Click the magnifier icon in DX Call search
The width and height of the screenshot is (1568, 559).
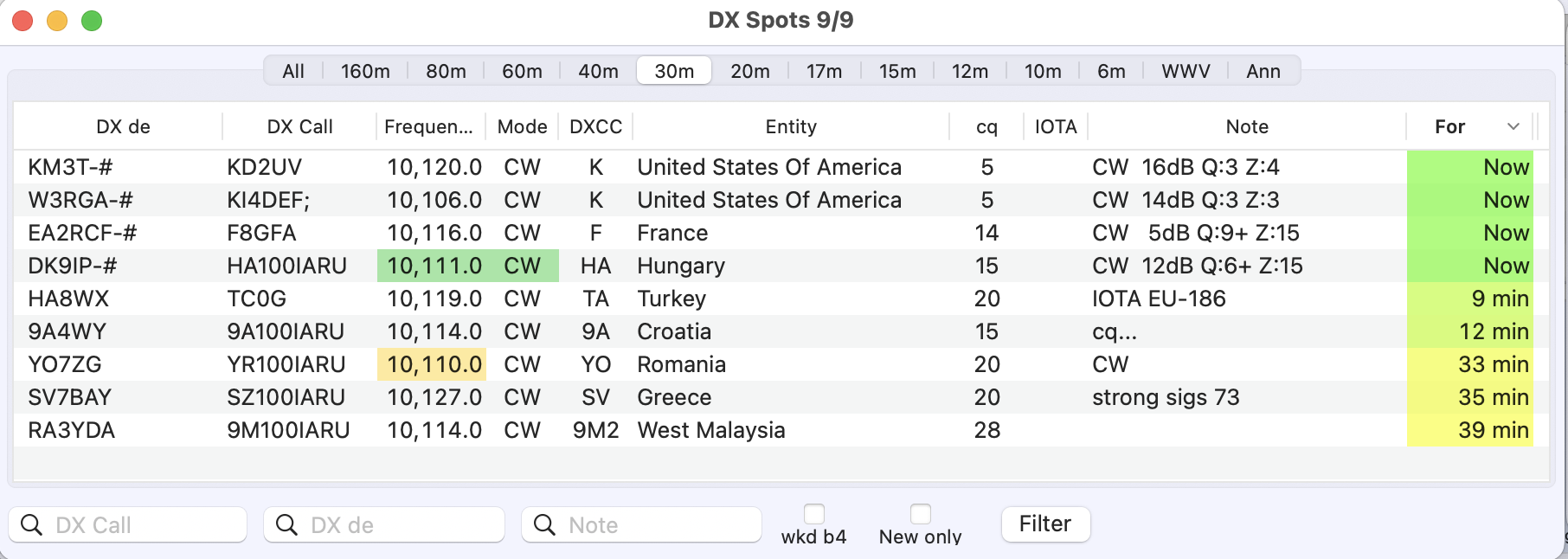[31, 525]
